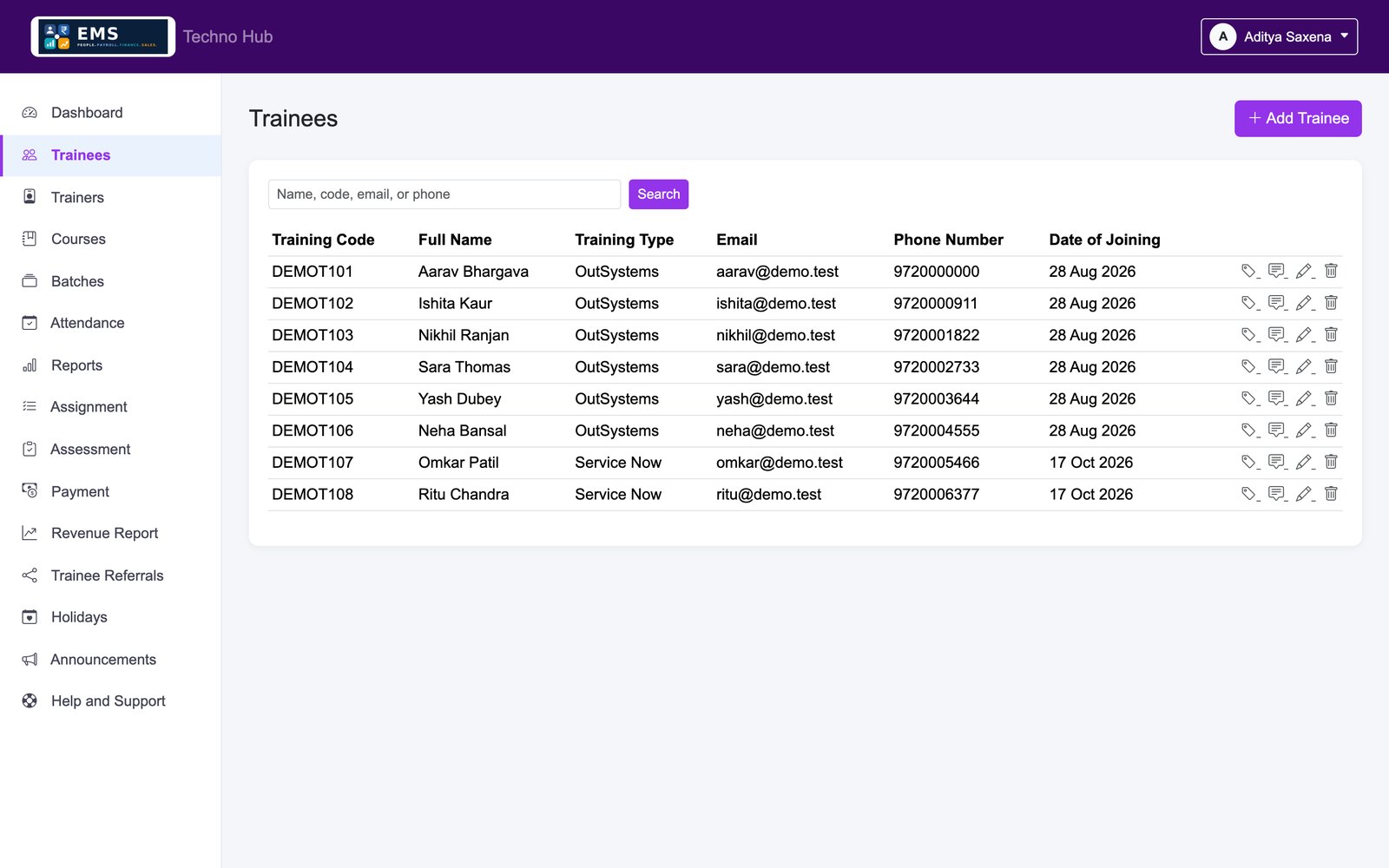
Task: Click the EMS logo in header
Action: coord(103,36)
